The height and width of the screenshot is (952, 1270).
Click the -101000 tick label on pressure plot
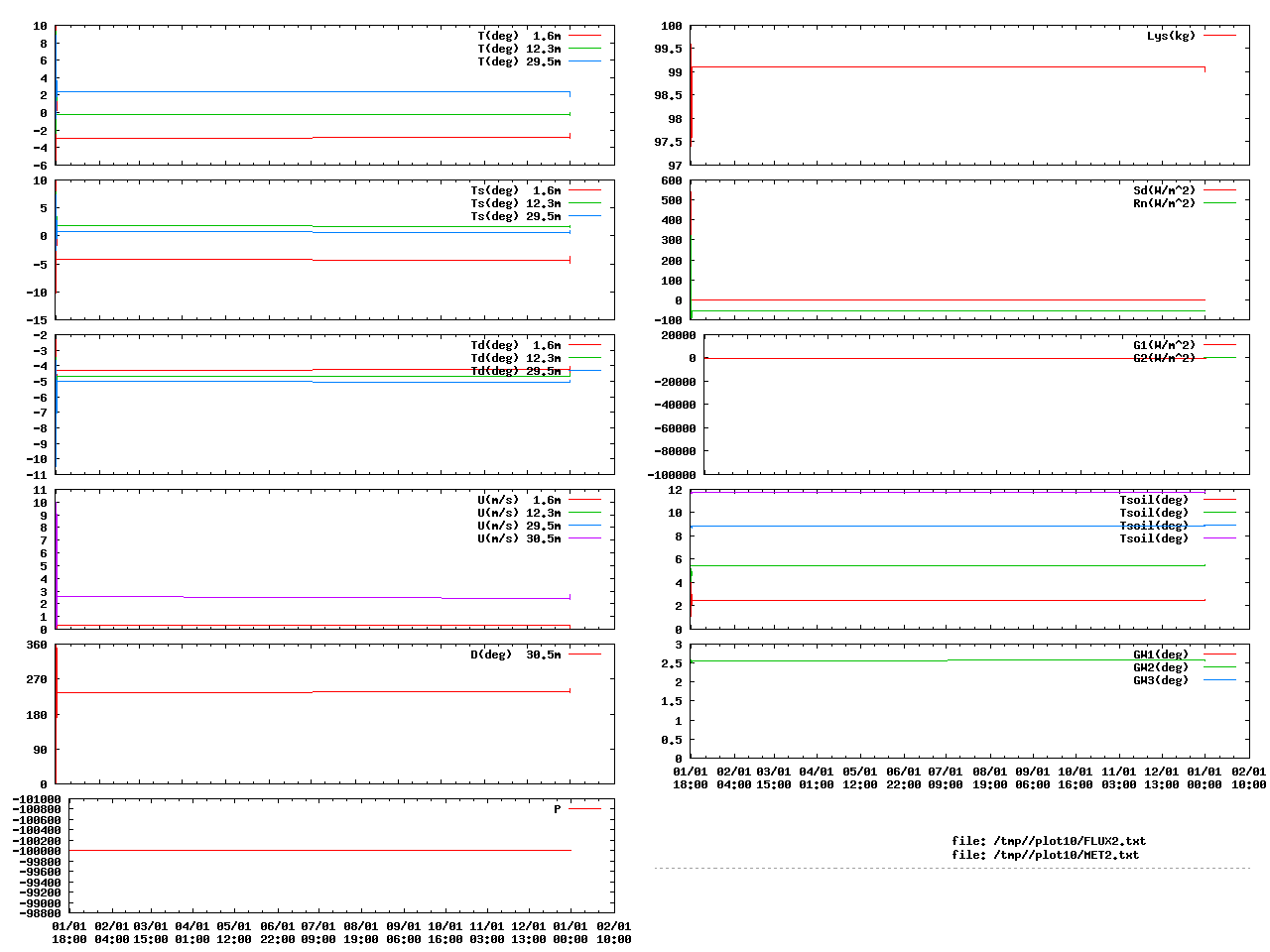point(37,799)
